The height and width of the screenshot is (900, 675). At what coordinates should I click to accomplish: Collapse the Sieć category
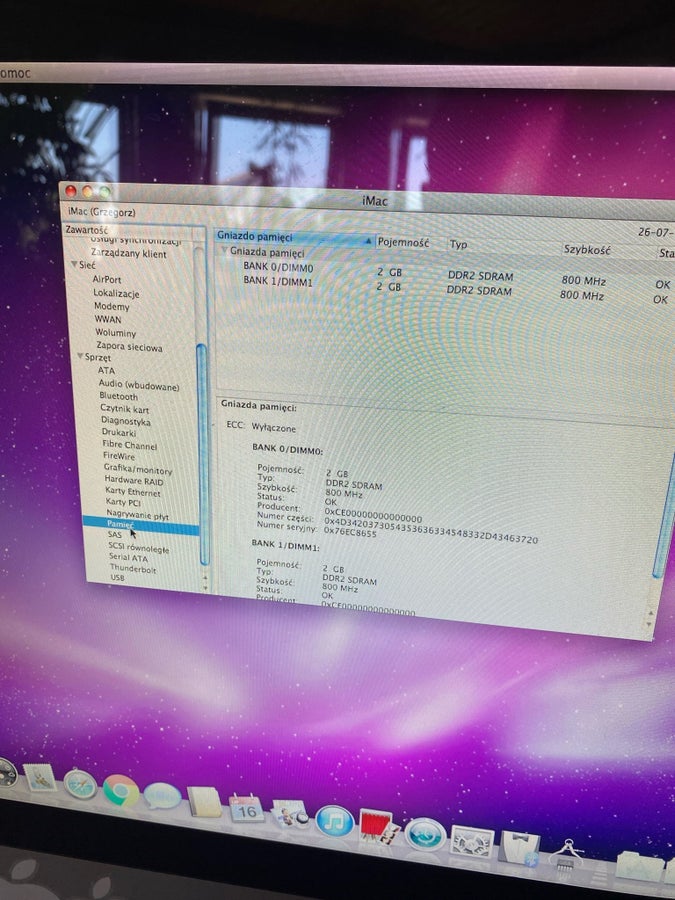click(74, 265)
